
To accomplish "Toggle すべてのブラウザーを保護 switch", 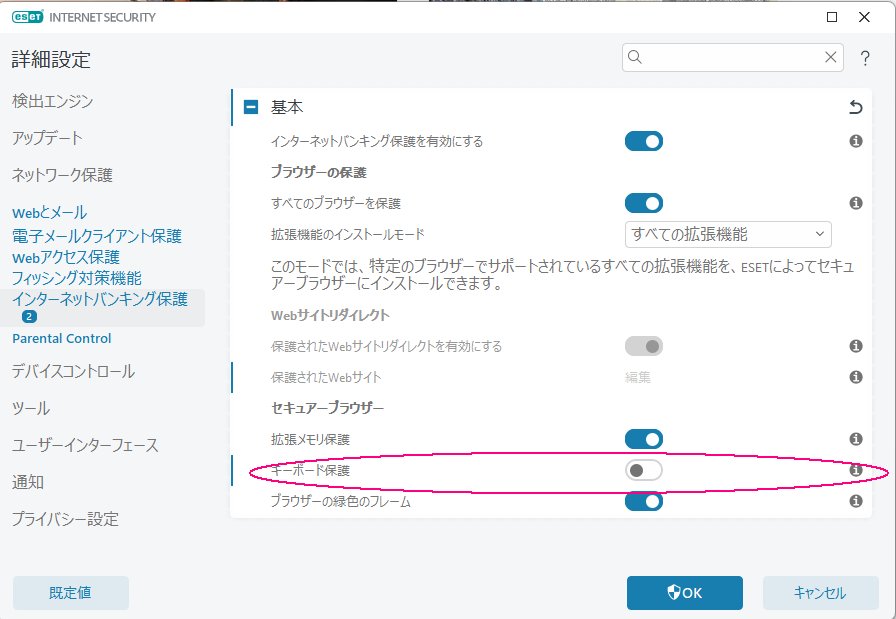I will pyautogui.click(x=643, y=203).
